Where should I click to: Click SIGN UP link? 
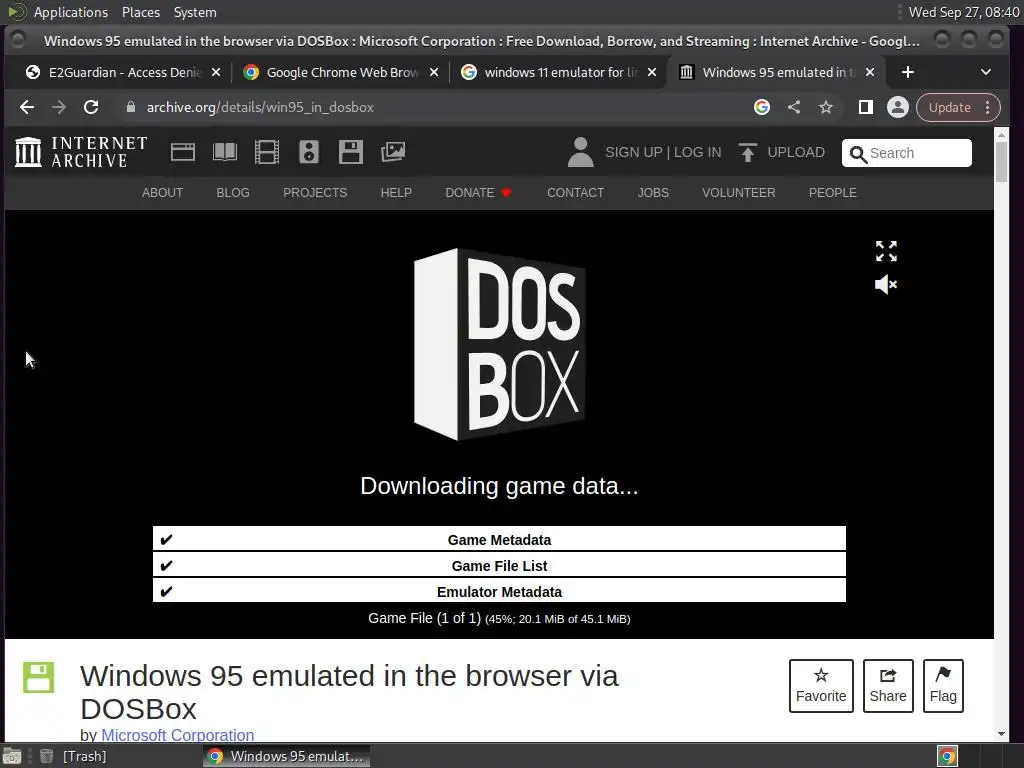coord(633,152)
